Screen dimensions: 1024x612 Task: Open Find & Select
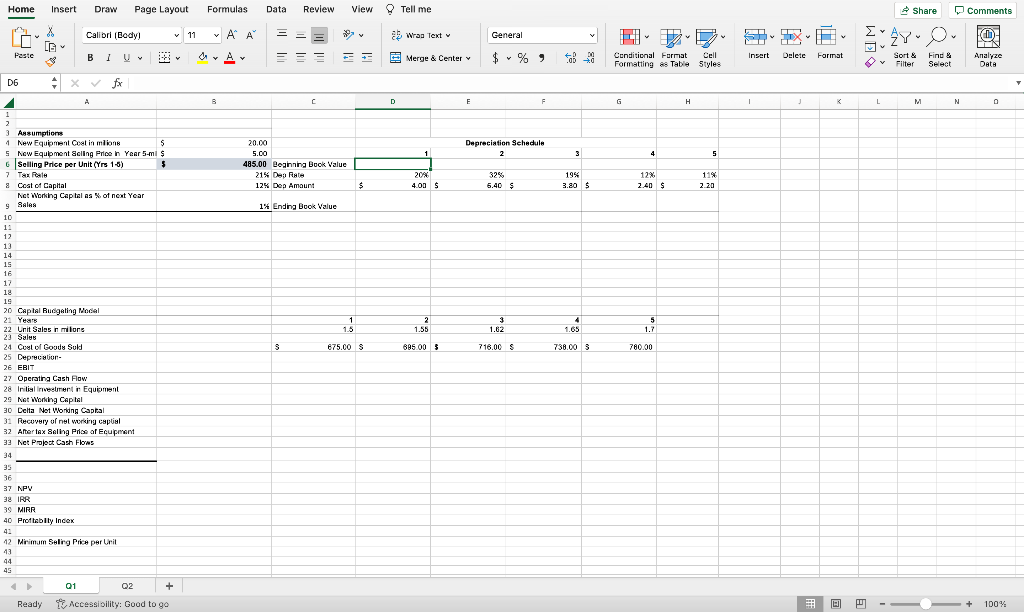click(940, 48)
